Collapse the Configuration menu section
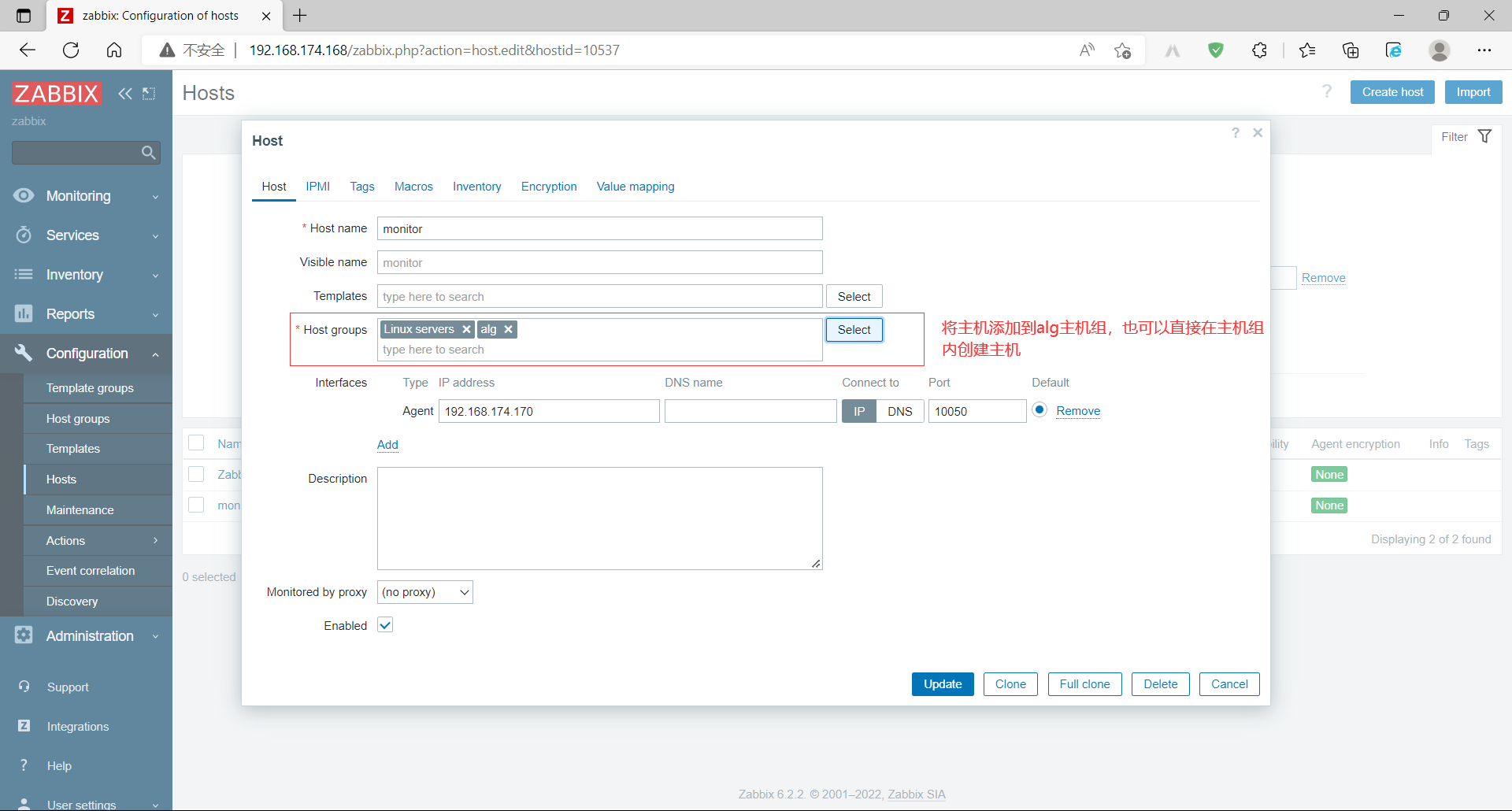The height and width of the screenshot is (811, 1512). tap(156, 354)
